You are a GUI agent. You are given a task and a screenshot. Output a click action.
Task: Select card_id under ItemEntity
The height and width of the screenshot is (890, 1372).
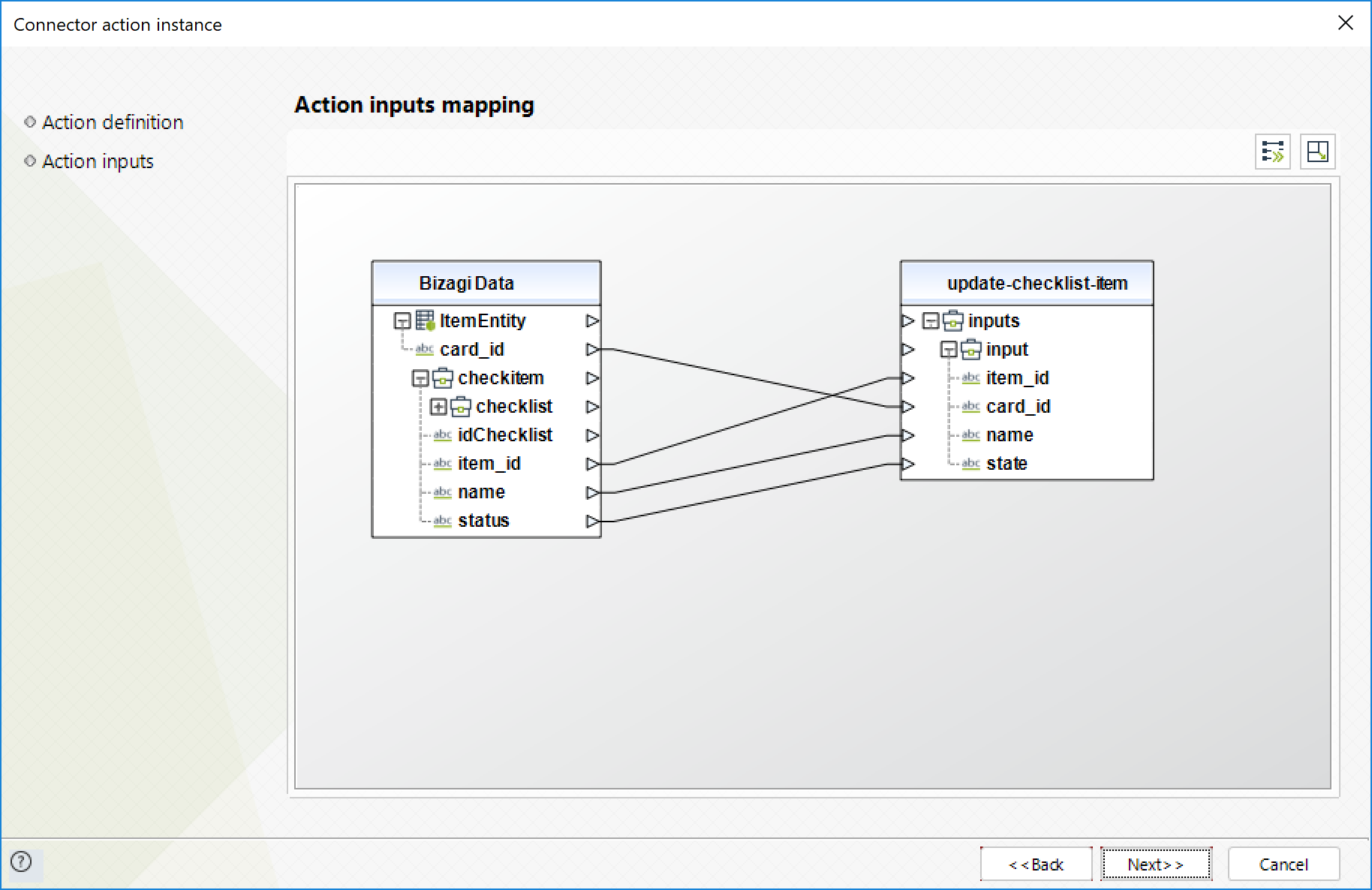(472, 350)
